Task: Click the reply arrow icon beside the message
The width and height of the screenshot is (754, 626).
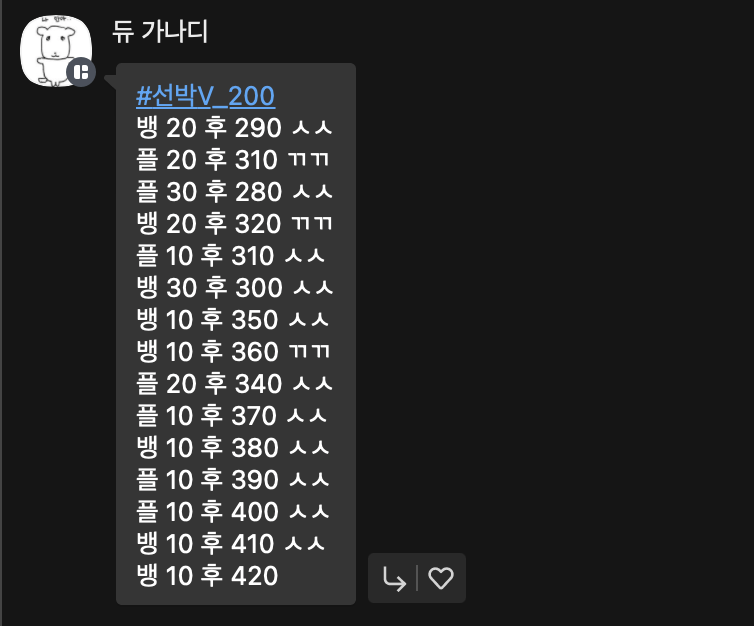Action: pos(394,578)
